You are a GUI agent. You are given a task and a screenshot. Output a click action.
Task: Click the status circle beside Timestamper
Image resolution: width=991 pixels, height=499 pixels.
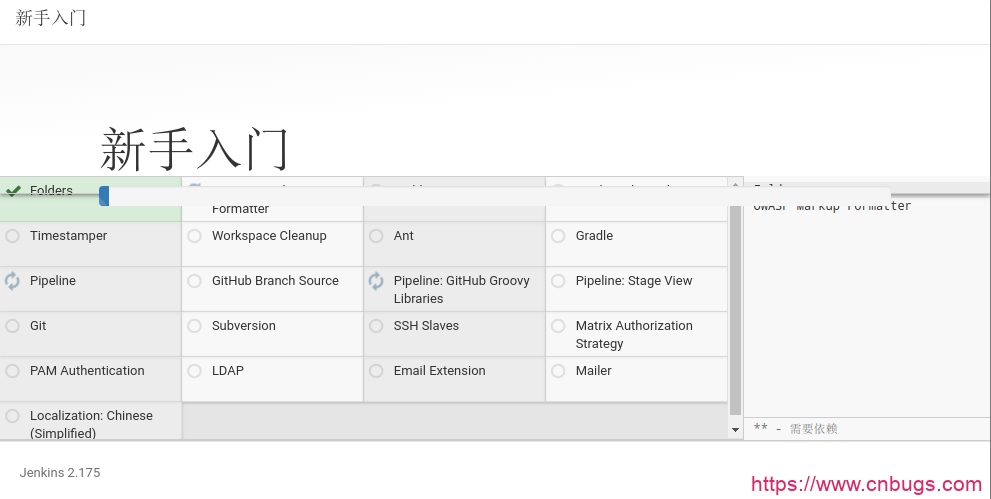12,236
